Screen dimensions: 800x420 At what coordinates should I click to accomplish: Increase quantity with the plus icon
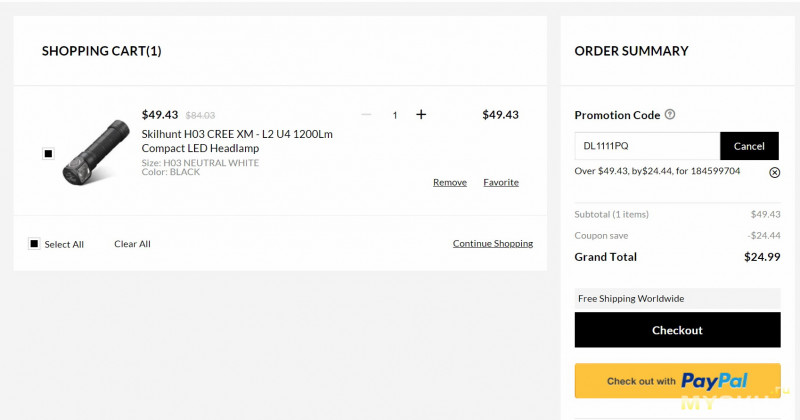tap(421, 115)
